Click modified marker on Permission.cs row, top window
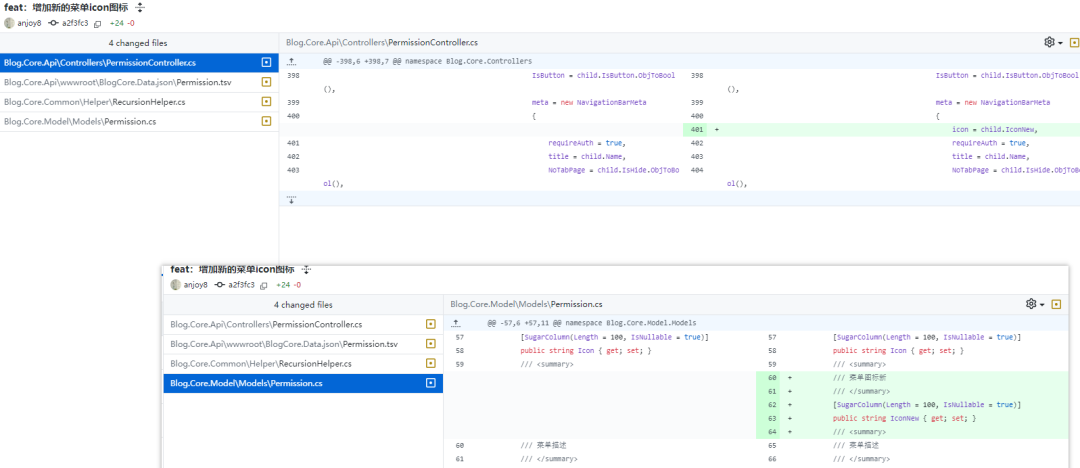The width and height of the screenshot is (1080, 468). click(267, 121)
